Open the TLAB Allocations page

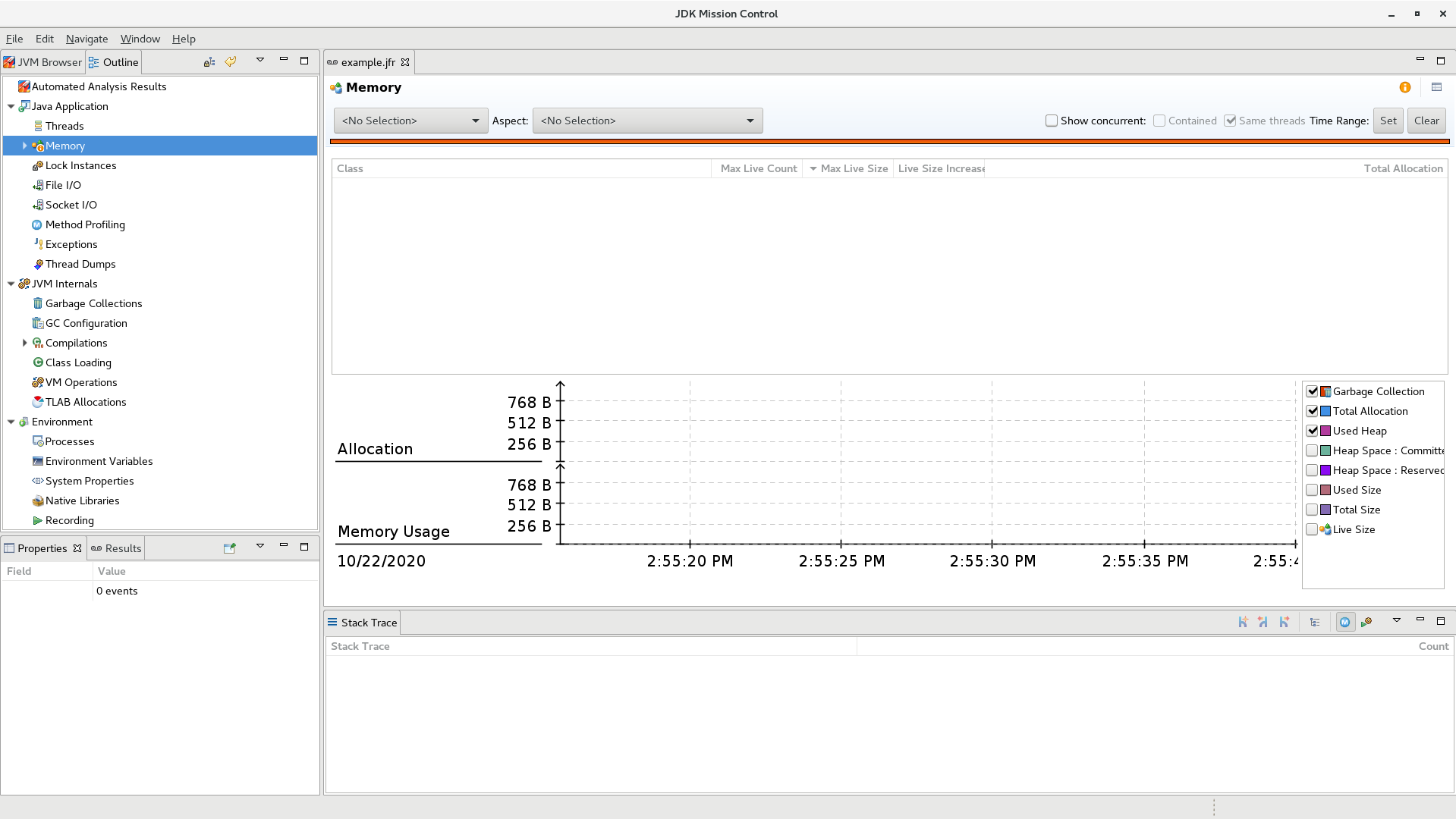pyautogui.click(x=86, y=402)
